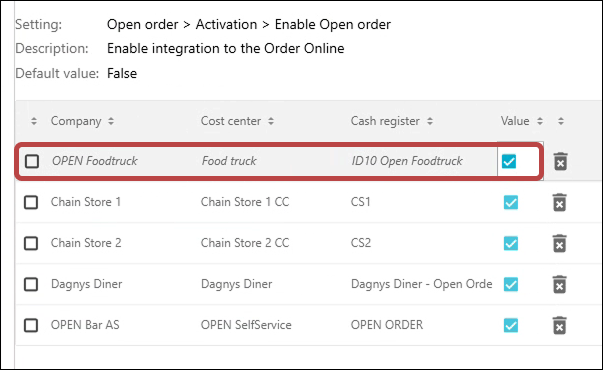
Task: Toggle the value checkbox for OPEN ORDER
Action: click(x=511, y=325)
